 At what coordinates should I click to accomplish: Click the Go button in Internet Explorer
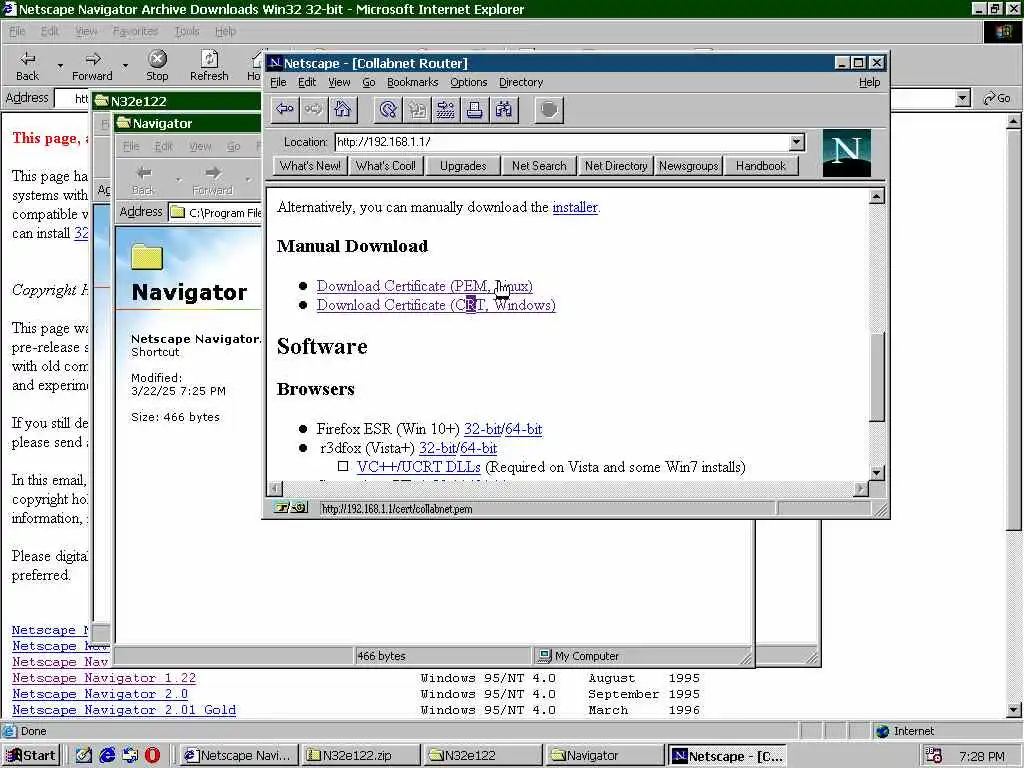point(997,98)
